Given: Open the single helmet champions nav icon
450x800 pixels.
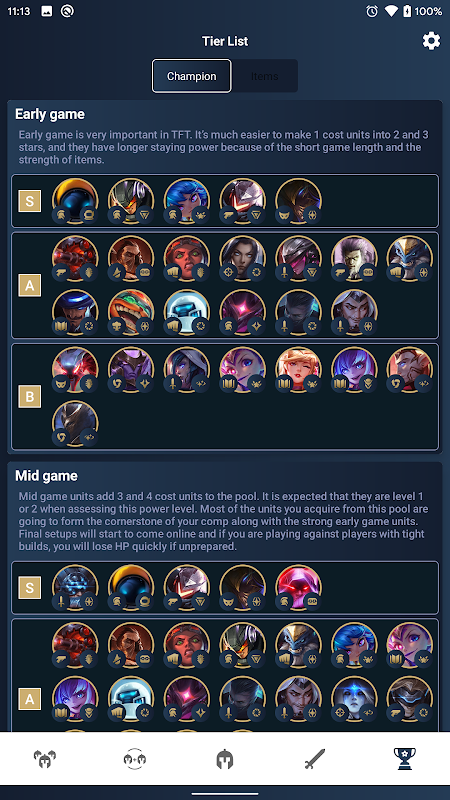Looking at the screenshot, I should [225, 759].
